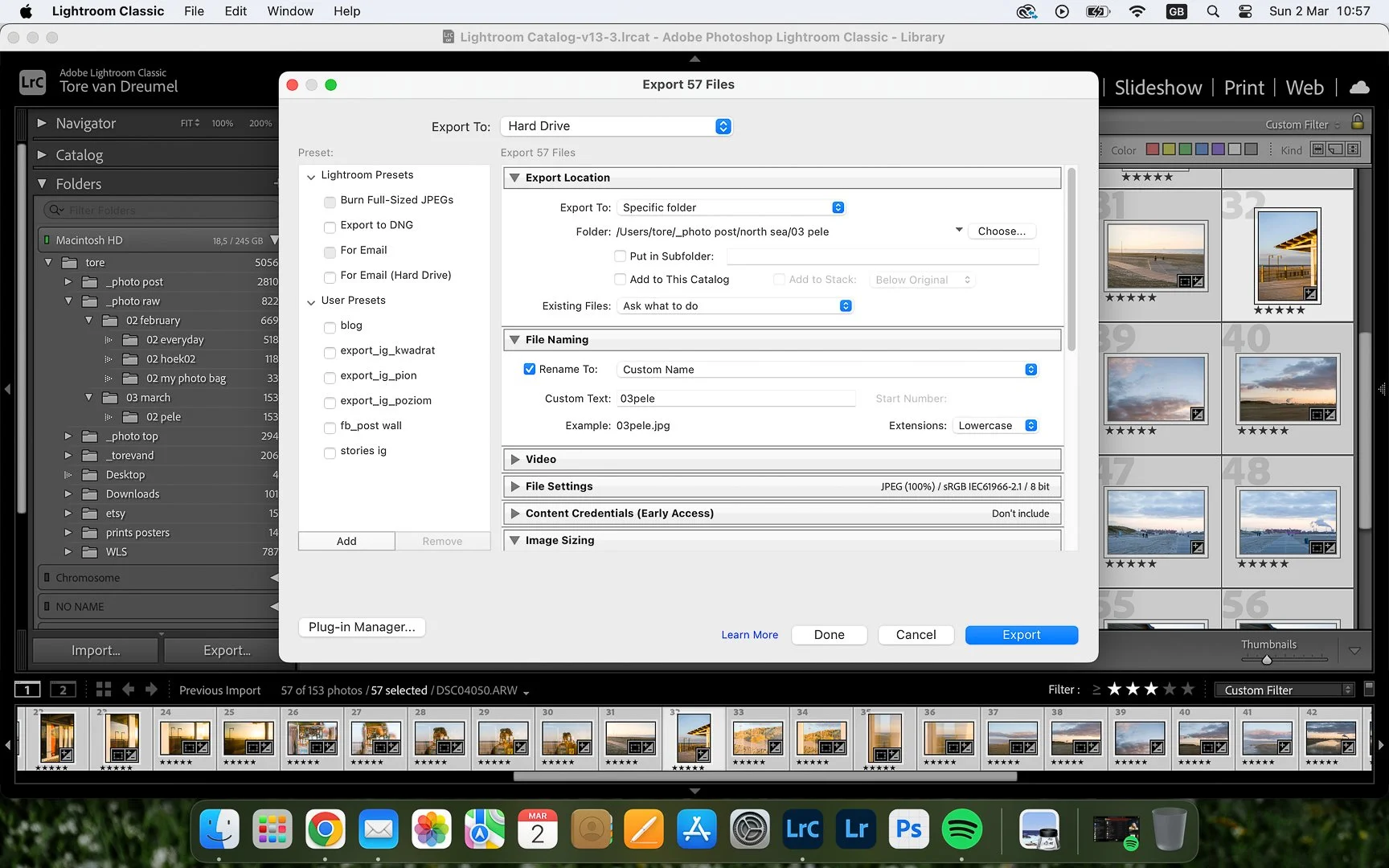
Task: Check the Export to DNG preset
Action: coord(330,227)
